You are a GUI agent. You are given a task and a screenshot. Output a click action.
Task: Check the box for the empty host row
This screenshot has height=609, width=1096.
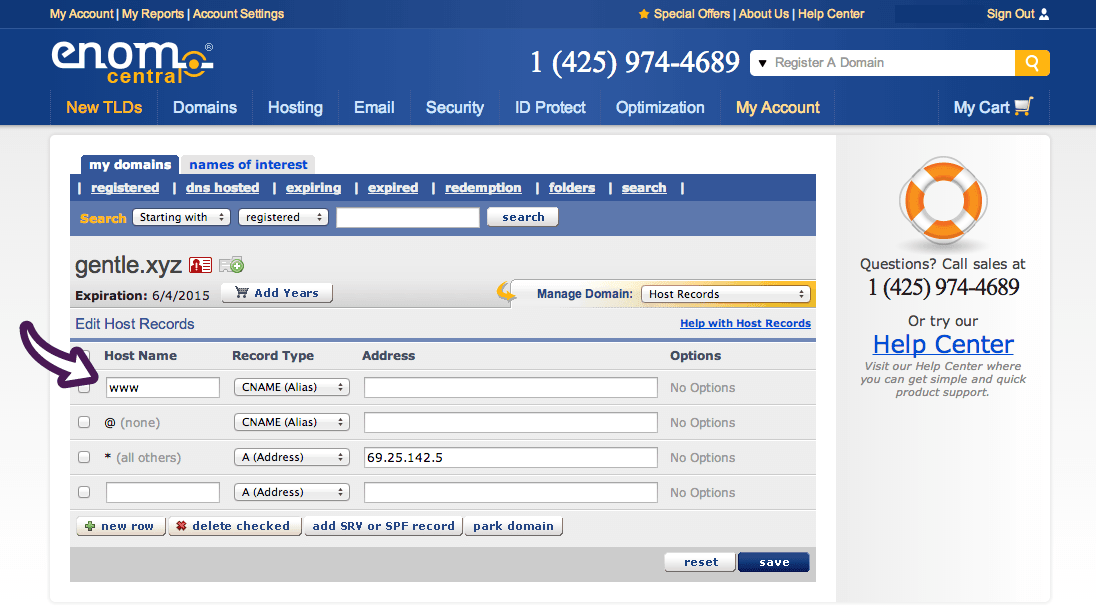click(x=84, y=492)
